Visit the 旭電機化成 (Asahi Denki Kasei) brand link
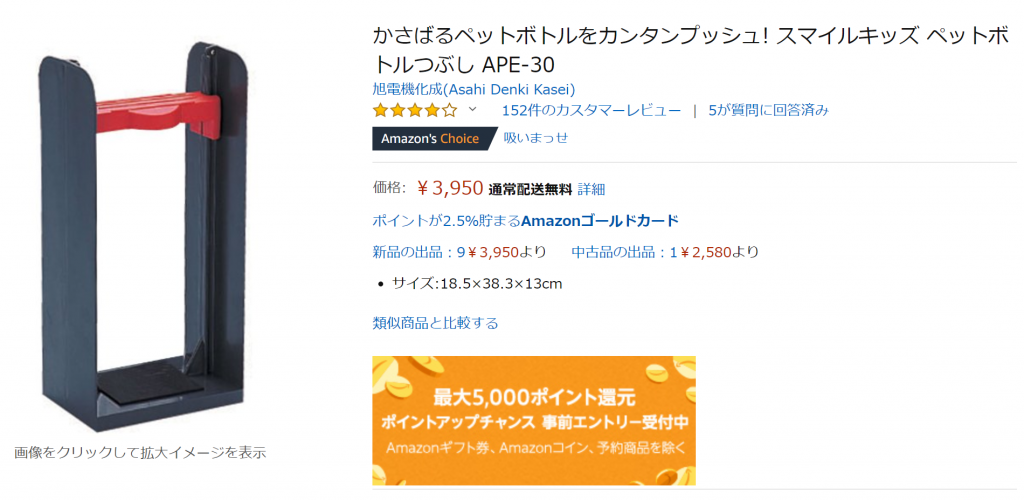This screenshot has width=1024, height=500. tap(473, 89)
